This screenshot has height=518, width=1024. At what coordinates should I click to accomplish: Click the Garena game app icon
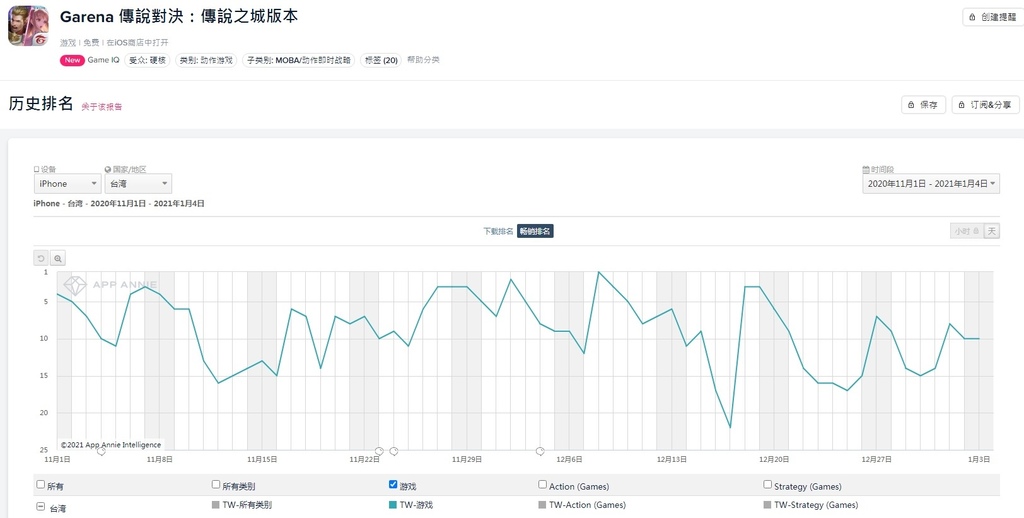(29, 25)
